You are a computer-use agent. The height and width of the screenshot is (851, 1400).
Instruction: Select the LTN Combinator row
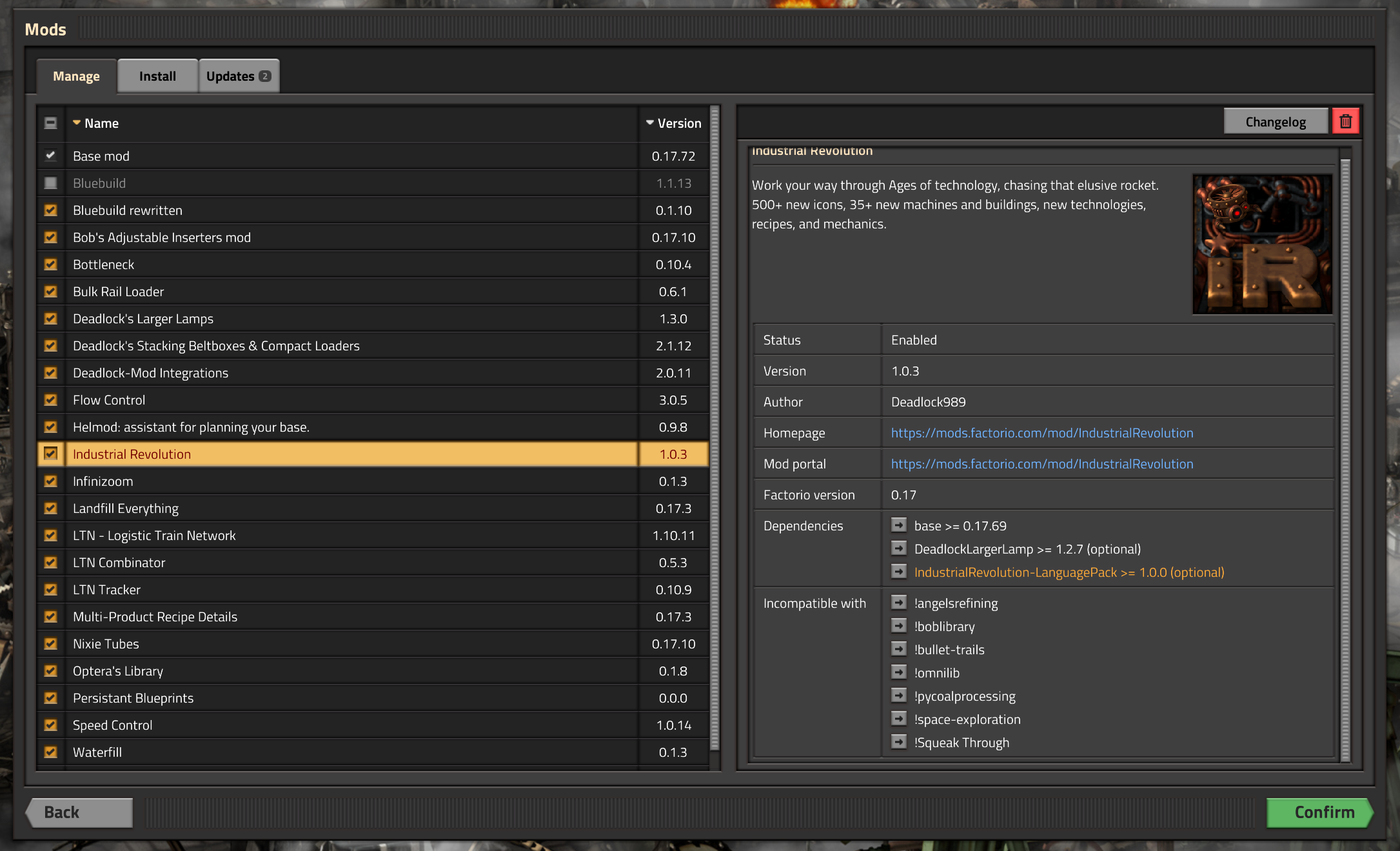[x=351, y=563]
